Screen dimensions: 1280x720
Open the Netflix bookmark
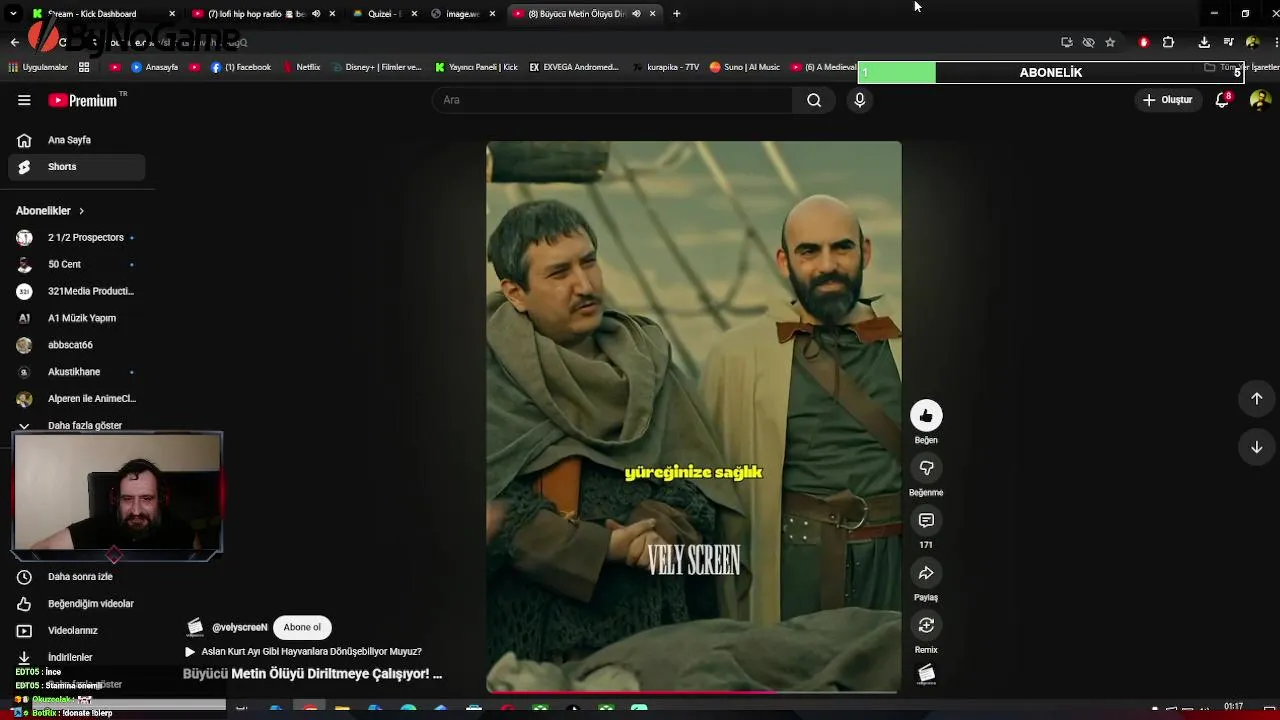[301, 67]
